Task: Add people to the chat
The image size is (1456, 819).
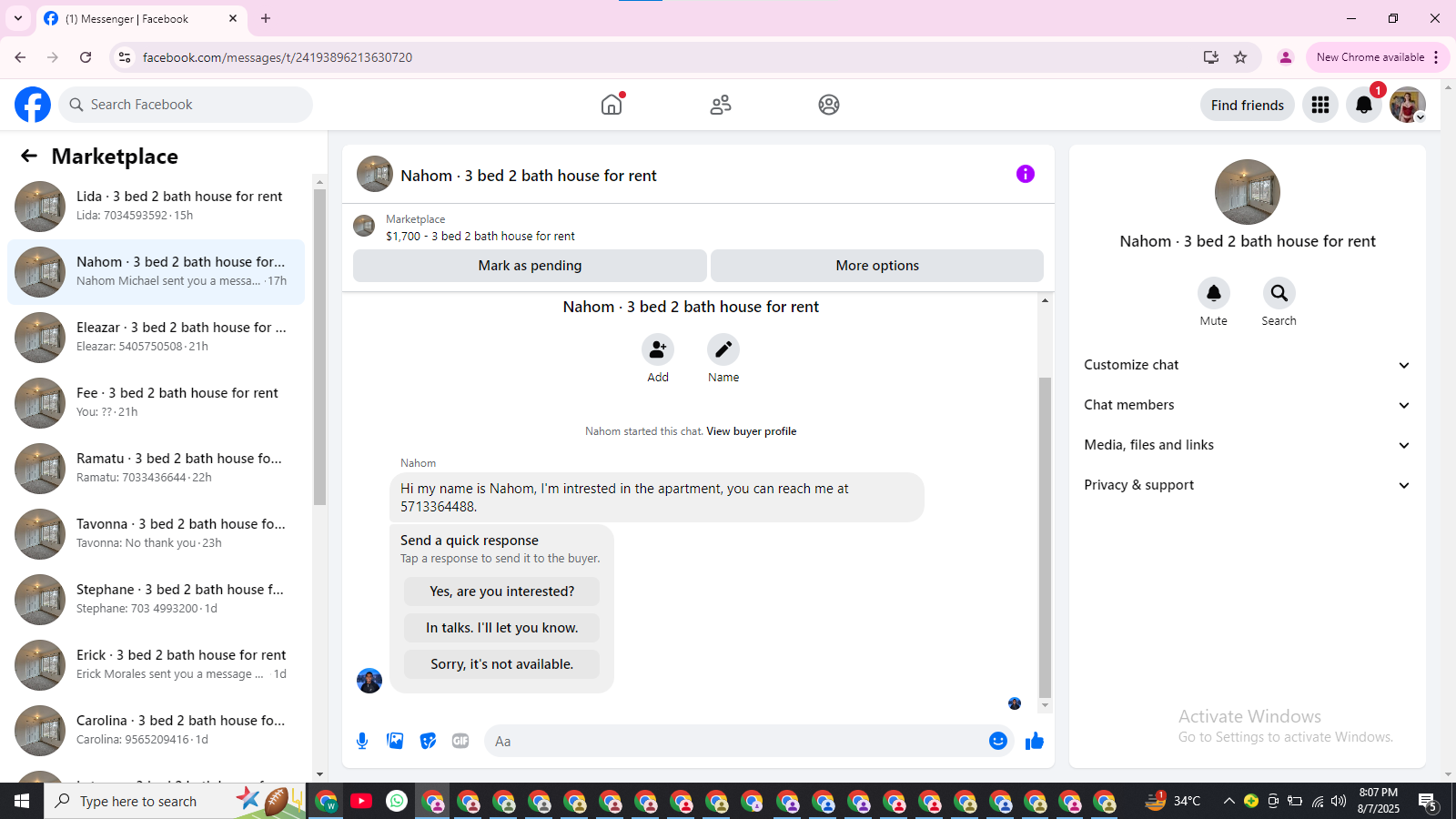Action: pyautogui.click(x=658, y=349)
